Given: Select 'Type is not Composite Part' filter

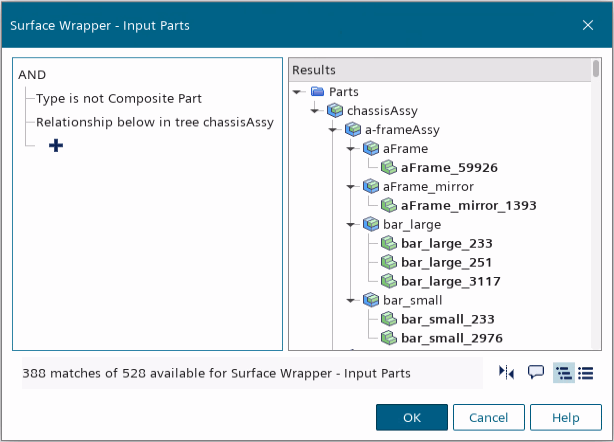Looking at the screenshot, I should 118,98.
